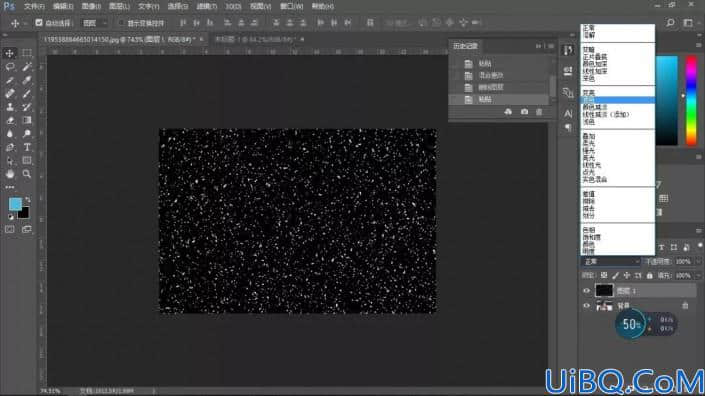Select the Move tool in the toolbox
705x396 pixels.
click(9, 53)
